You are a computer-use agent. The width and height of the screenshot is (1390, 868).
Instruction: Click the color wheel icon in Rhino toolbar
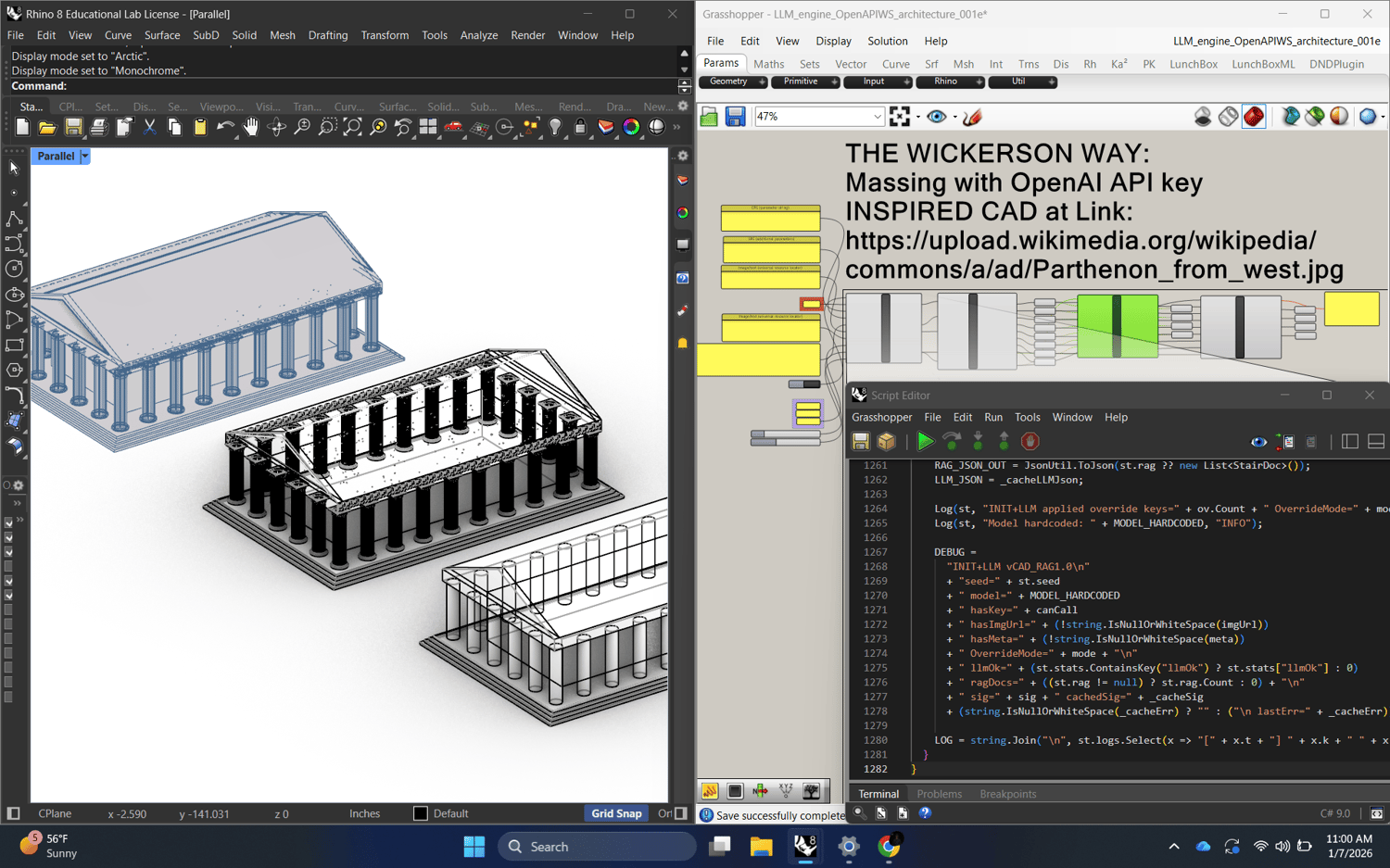point(631,128)
